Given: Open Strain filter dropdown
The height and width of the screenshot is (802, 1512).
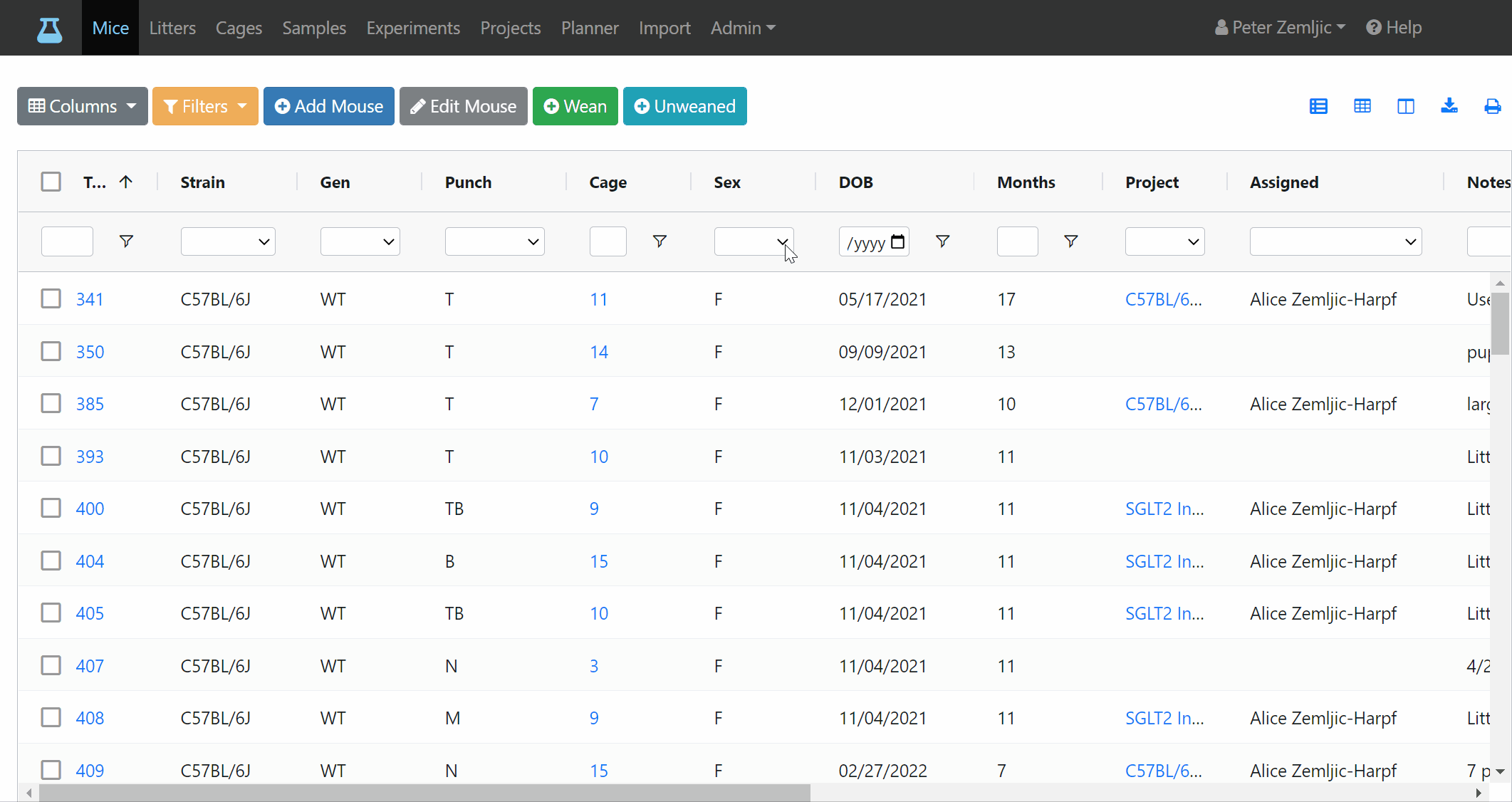Looking at the screenshot, I should click(228, 241).
